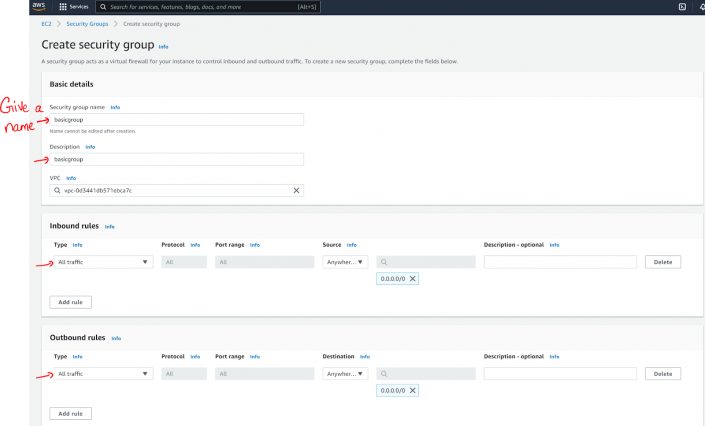Open outbound Destination Anywhere dropdown
This screenshot has width=705, height=426.
346,374
